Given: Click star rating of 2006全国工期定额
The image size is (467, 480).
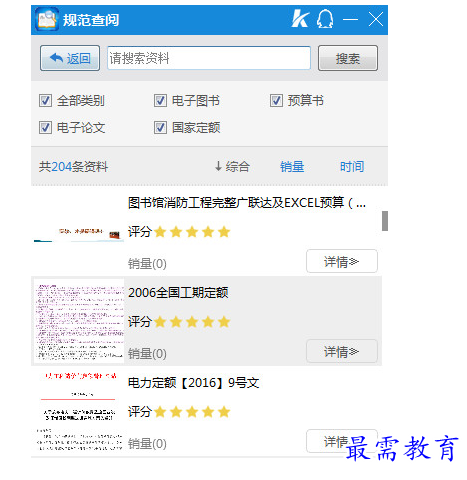Looking at the screenshot, I should [x=192, y=322].
